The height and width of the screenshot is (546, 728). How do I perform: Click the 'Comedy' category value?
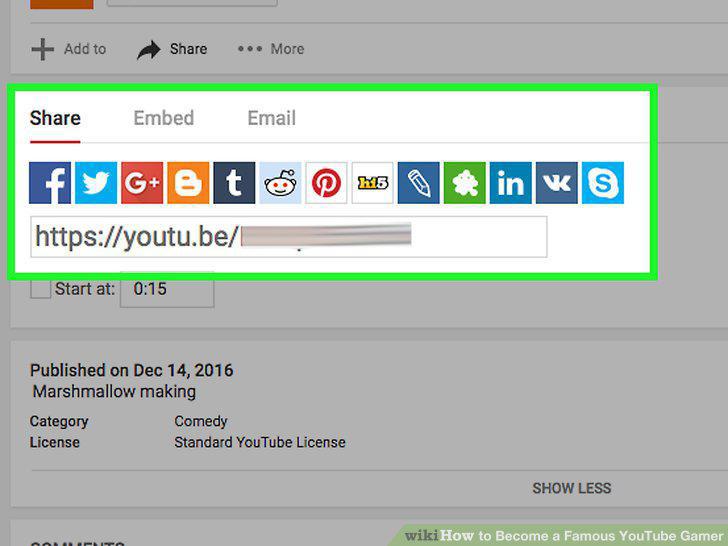click(x=201, y=422)
